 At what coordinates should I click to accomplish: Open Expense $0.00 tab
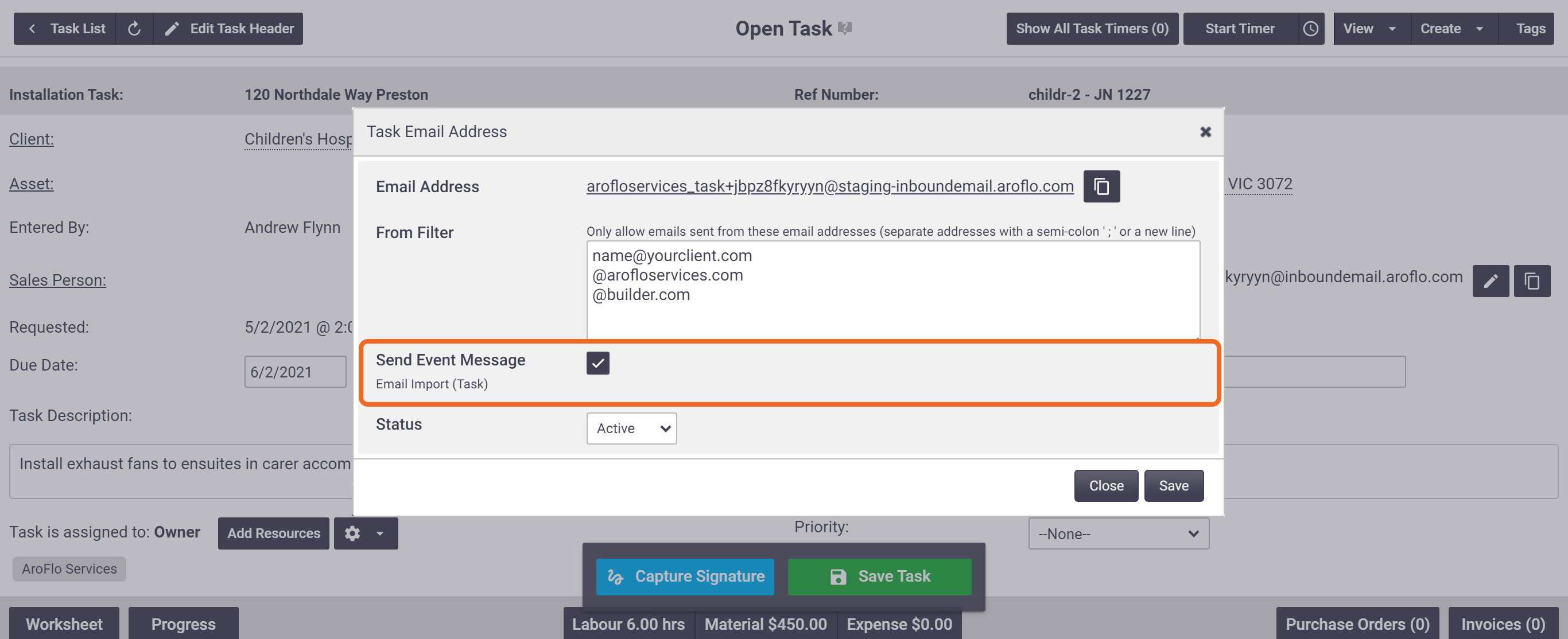pyautogui.click(x=899, y=623)
